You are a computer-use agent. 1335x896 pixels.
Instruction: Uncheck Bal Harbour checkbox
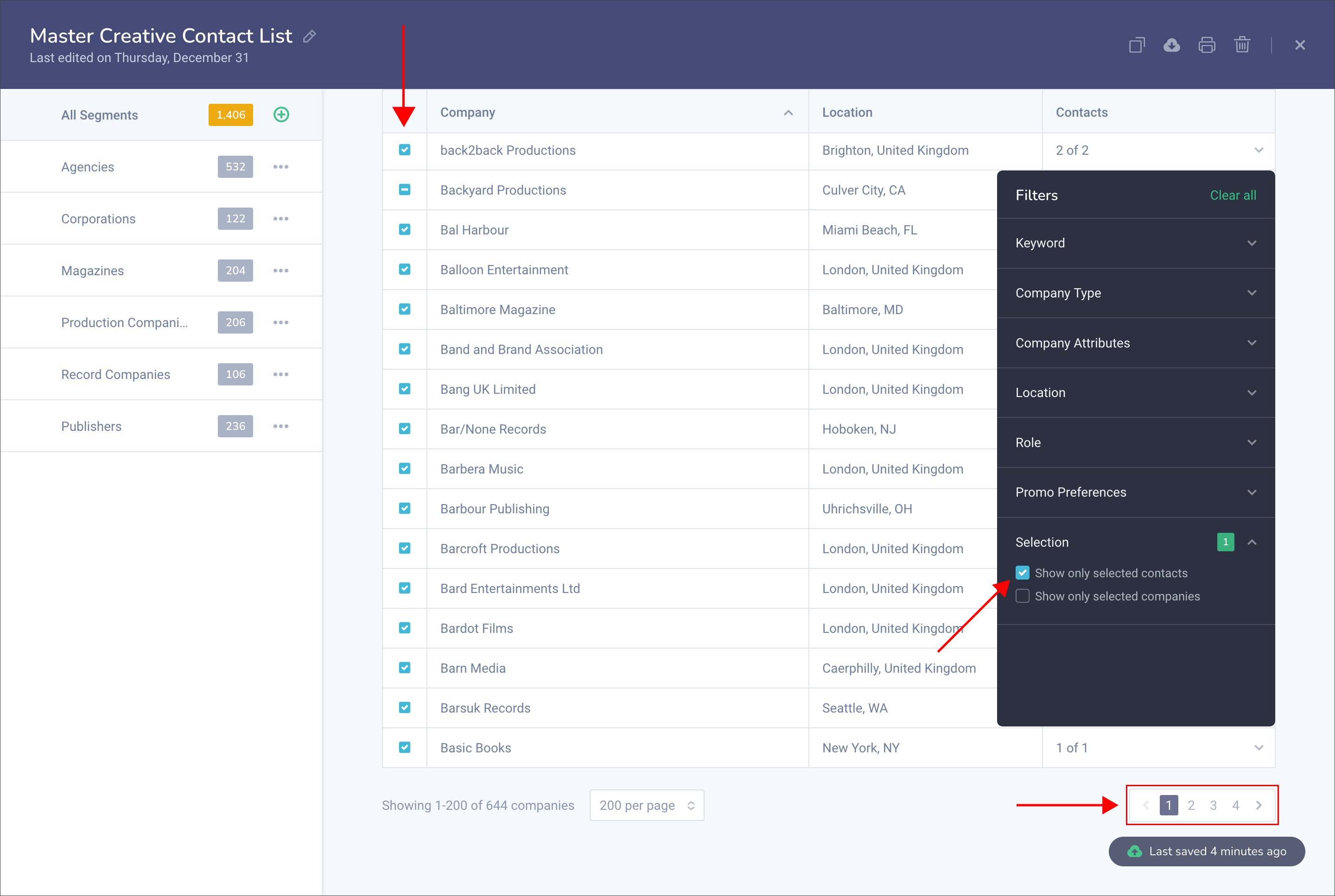click(405, 230)
